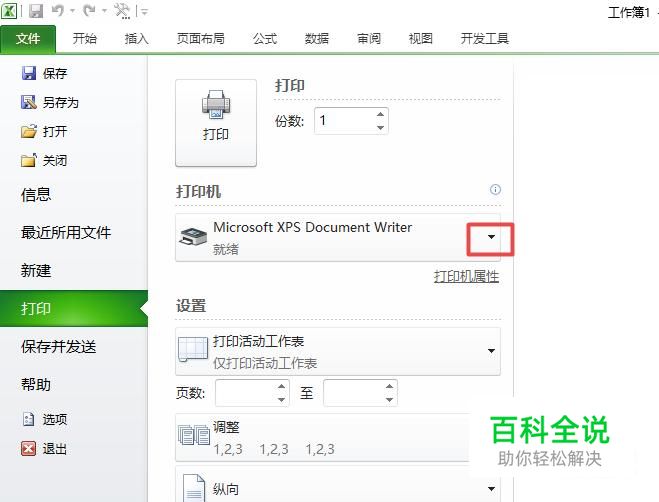
Task: Click the 就绪 printer status text
Action: coord(226,249)
